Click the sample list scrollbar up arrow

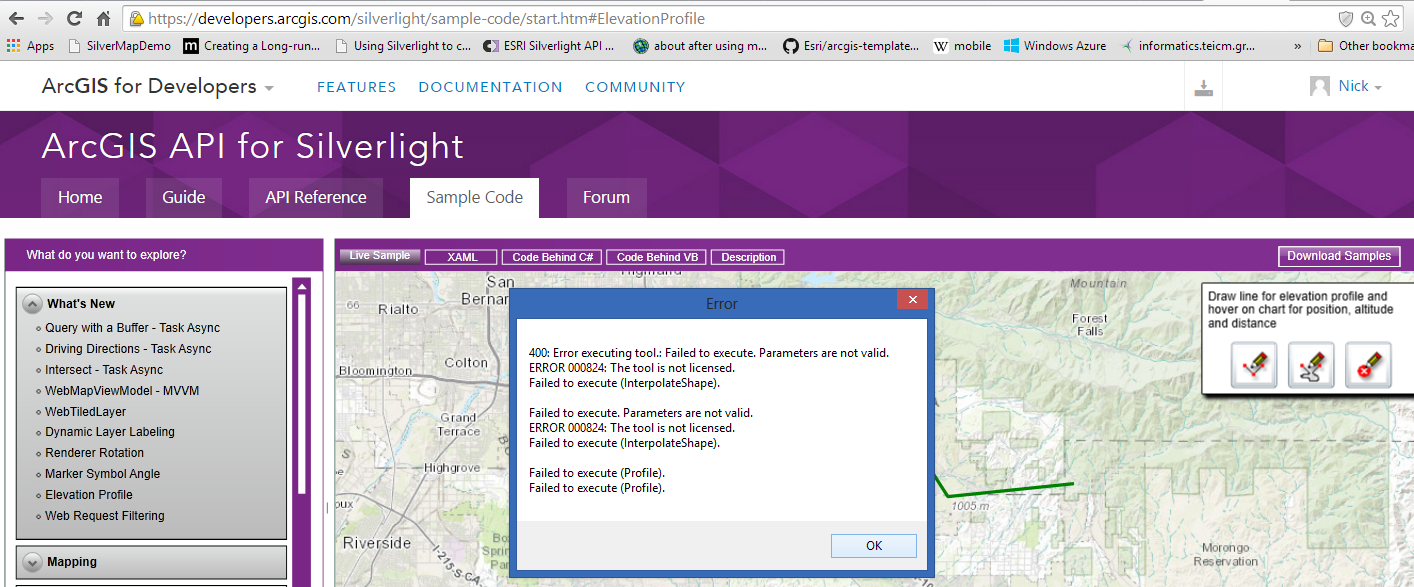click(x=303, y=285)
